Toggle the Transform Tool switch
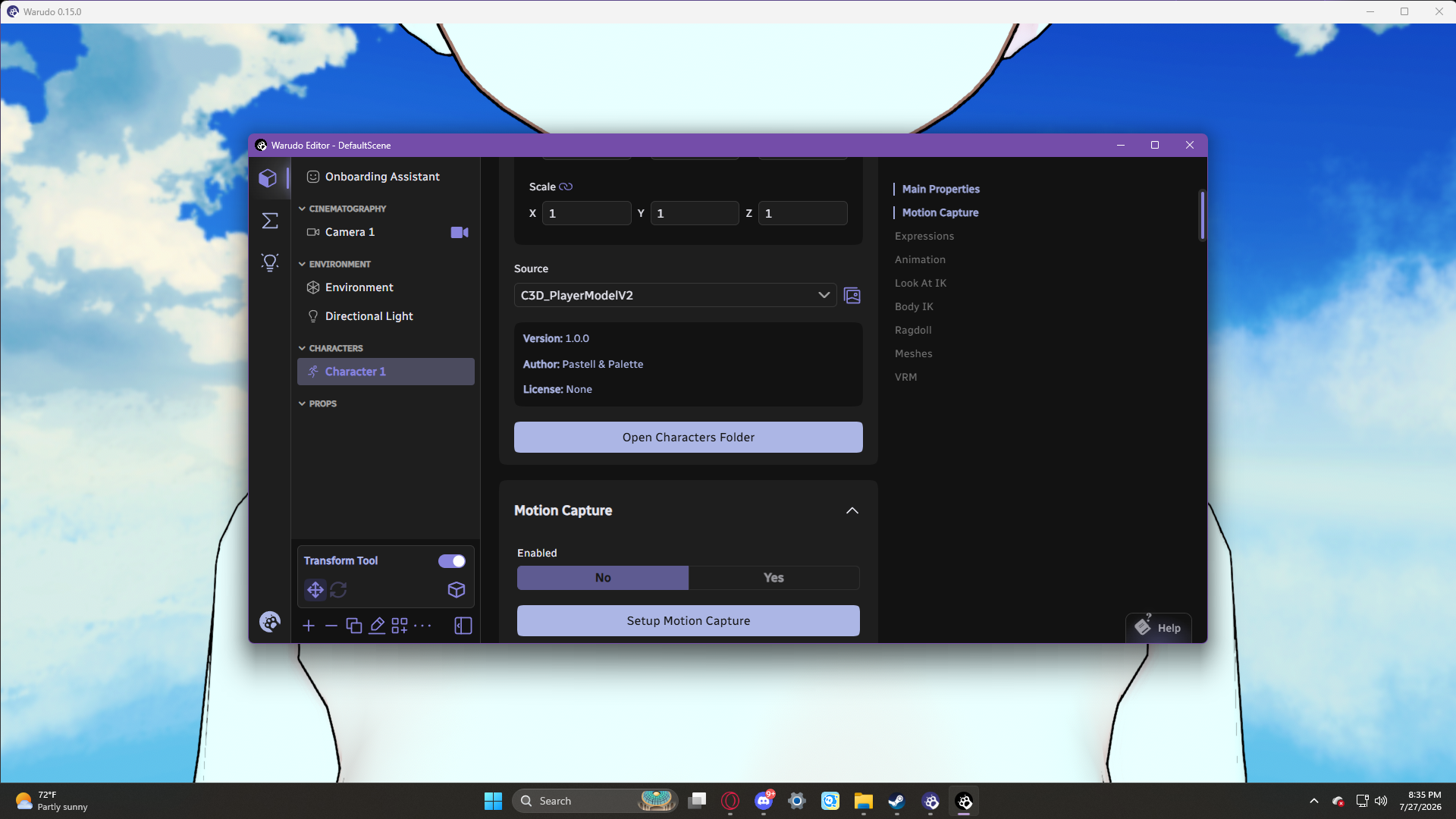Image resolution: width=1456 pixels, height=819 pixels. [x=452, y=561]
